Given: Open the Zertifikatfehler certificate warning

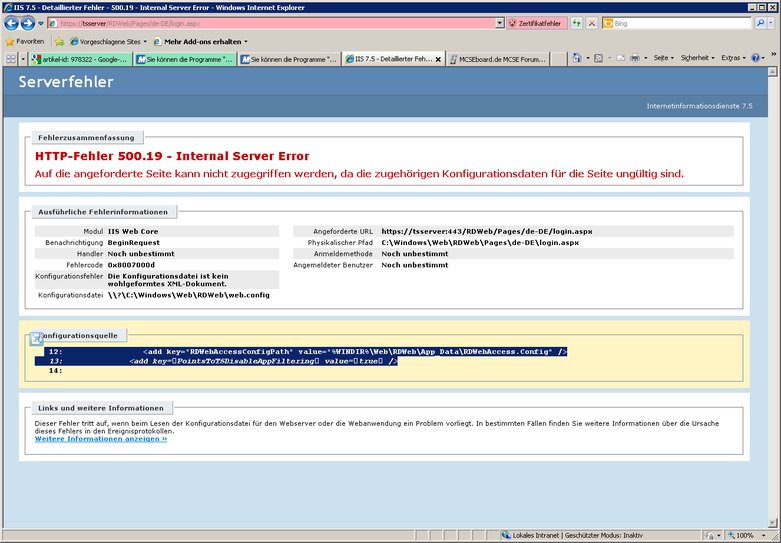Looking at the screenshot, I should 536,23.
